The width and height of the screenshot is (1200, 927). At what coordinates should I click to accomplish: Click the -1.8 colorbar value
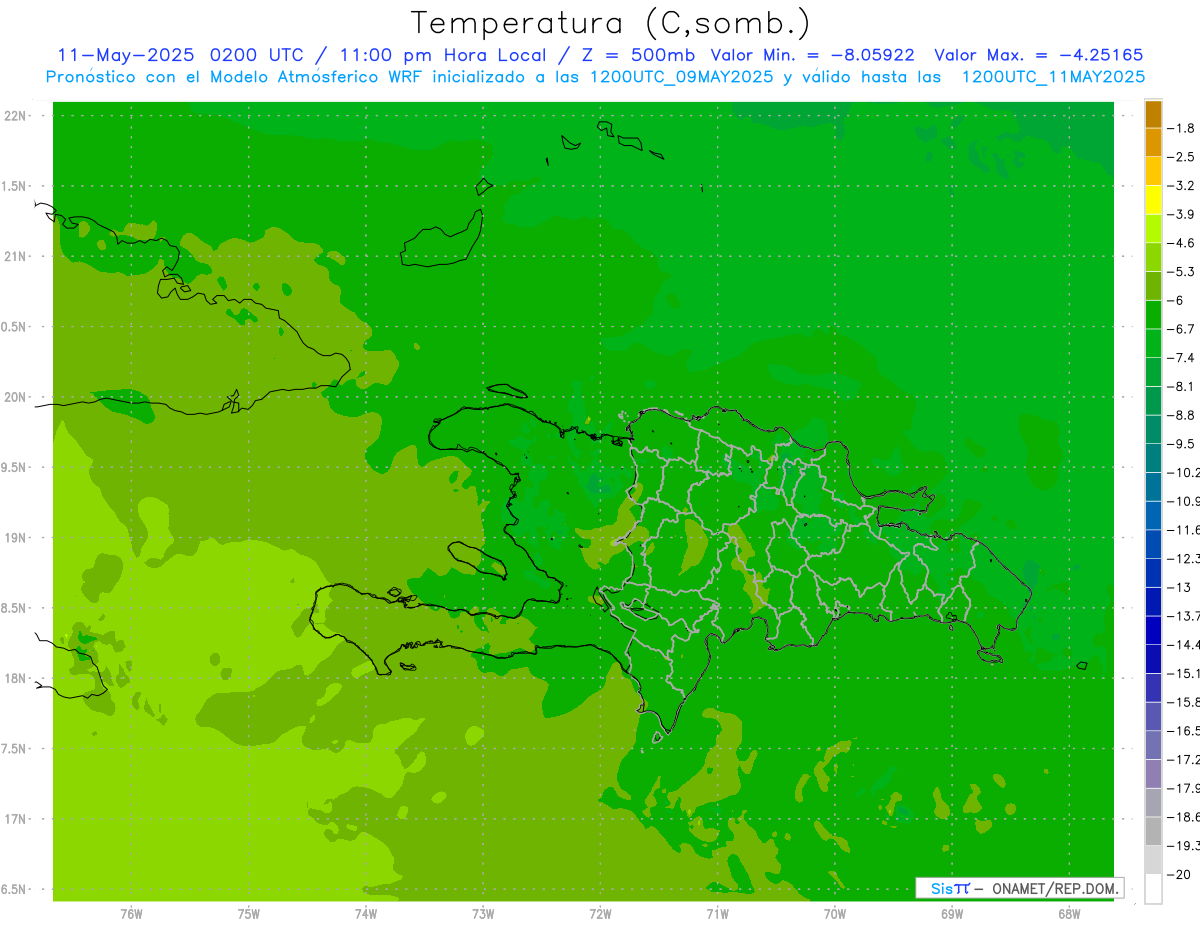tap(1181, 128)
